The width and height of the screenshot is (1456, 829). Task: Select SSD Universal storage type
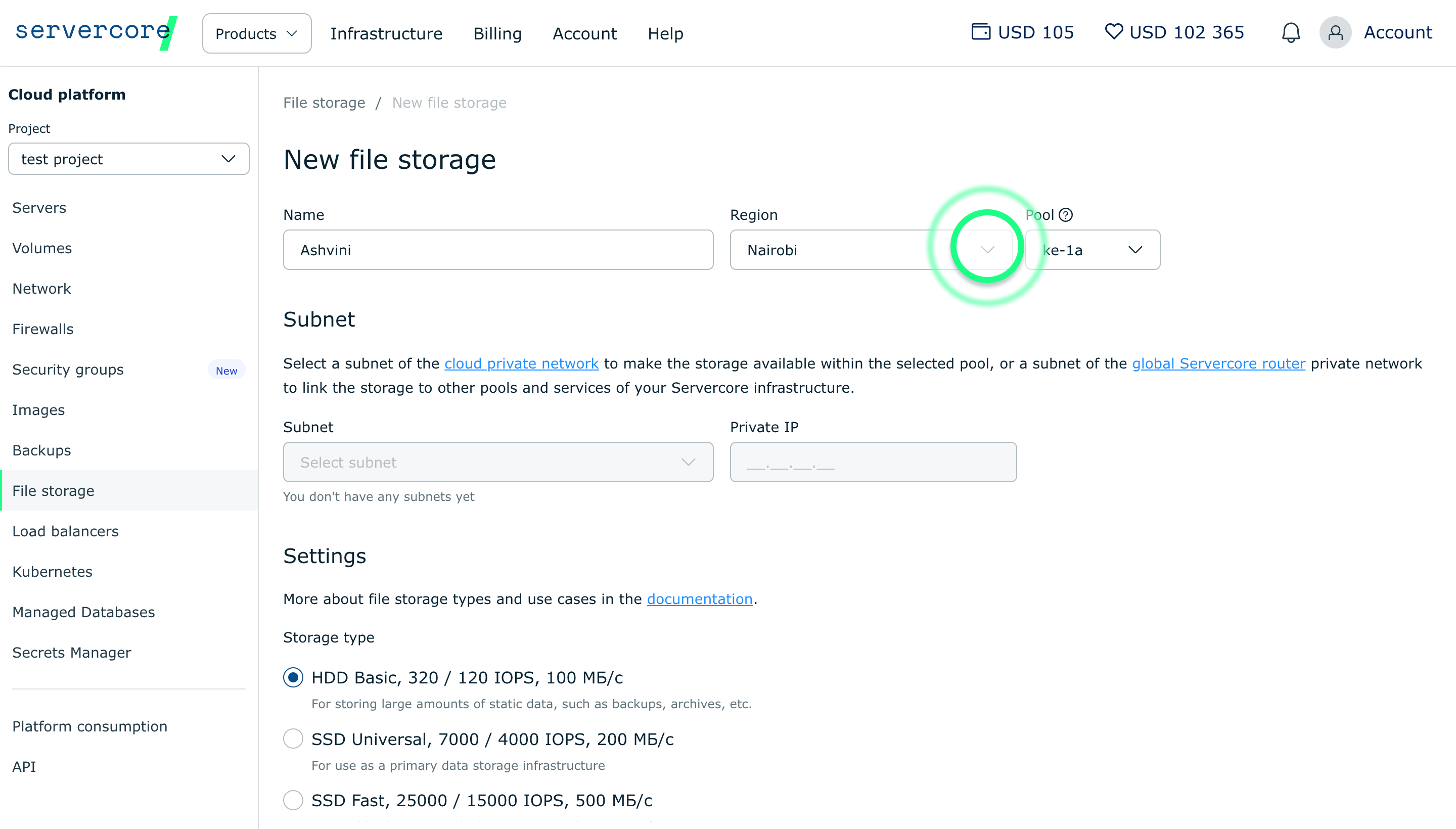[293, 739]
